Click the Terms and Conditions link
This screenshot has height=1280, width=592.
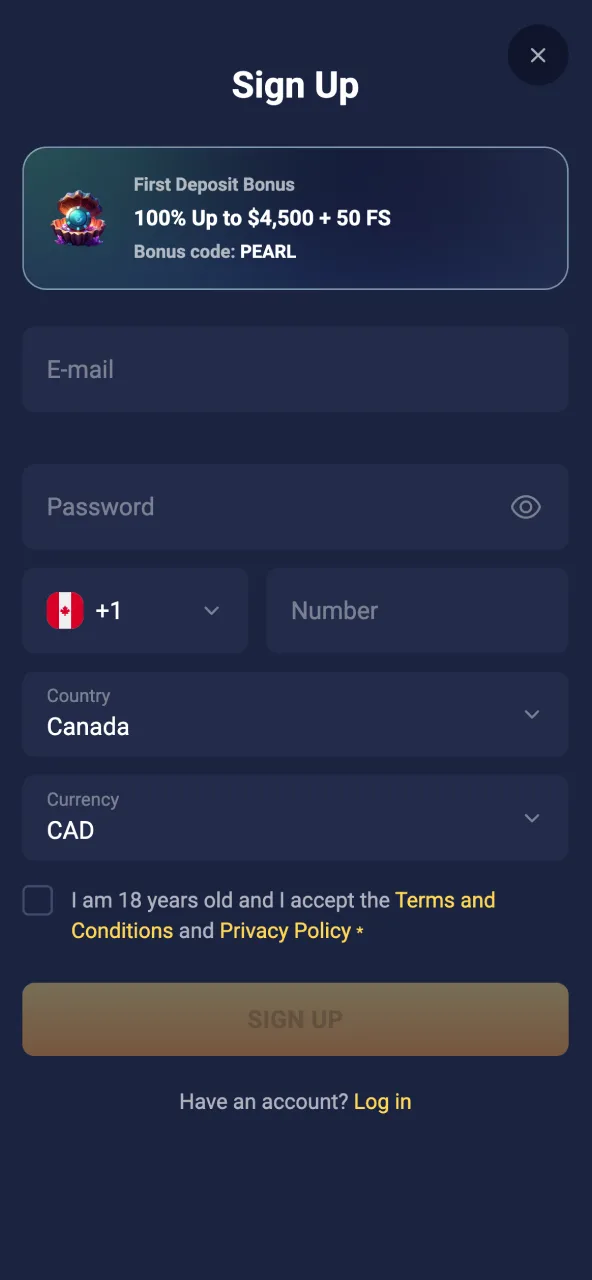click(446, 900)
